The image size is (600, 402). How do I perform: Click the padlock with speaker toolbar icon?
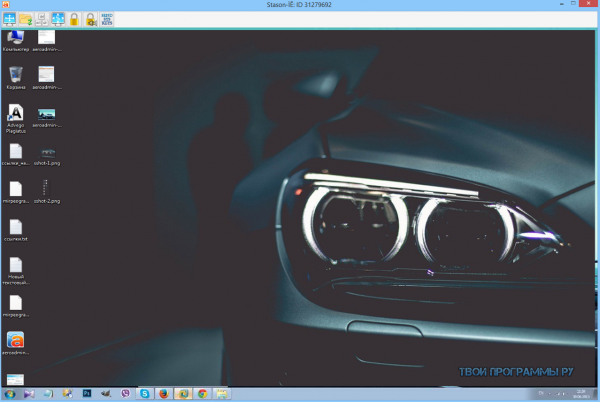(x=91, y=19)
